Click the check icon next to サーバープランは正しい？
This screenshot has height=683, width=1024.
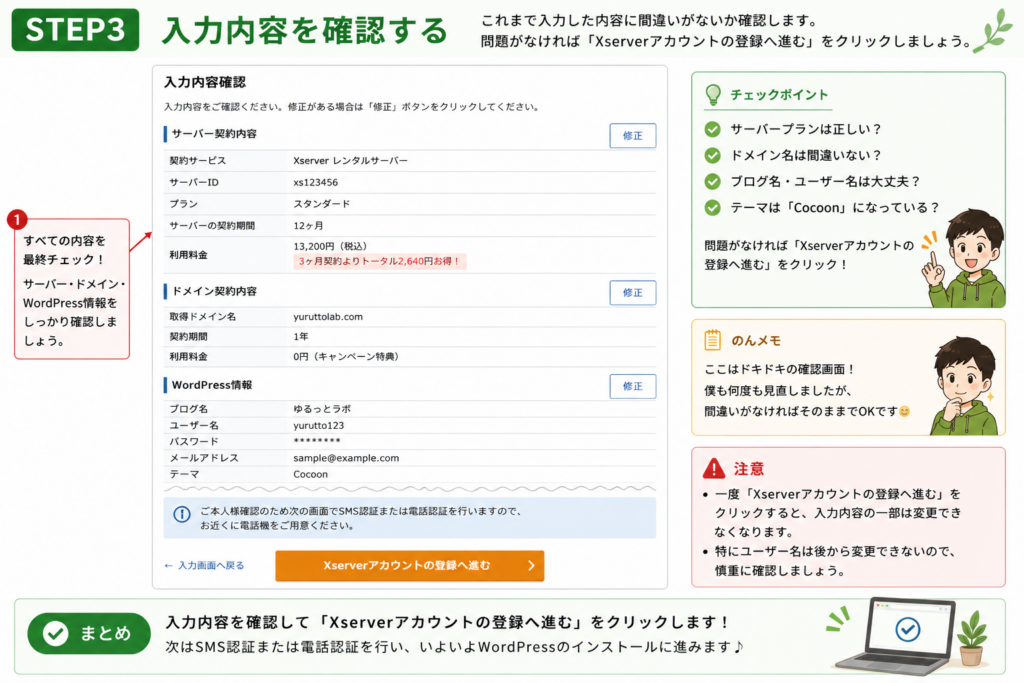click(712, 129)
